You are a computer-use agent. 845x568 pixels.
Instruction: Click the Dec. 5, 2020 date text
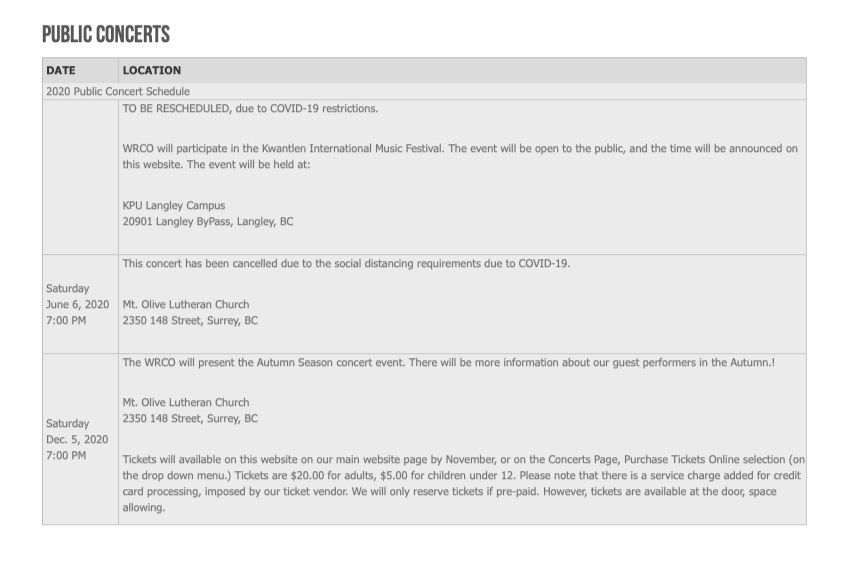(77, 439)
